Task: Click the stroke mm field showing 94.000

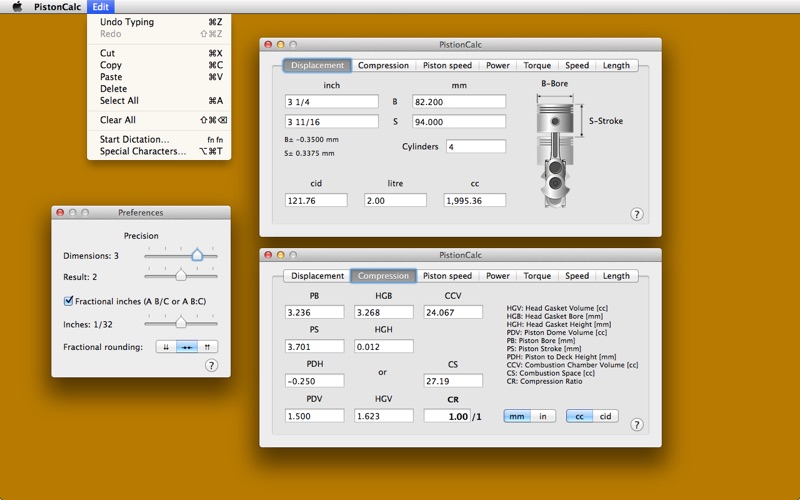Action: [x=459, y=121]
